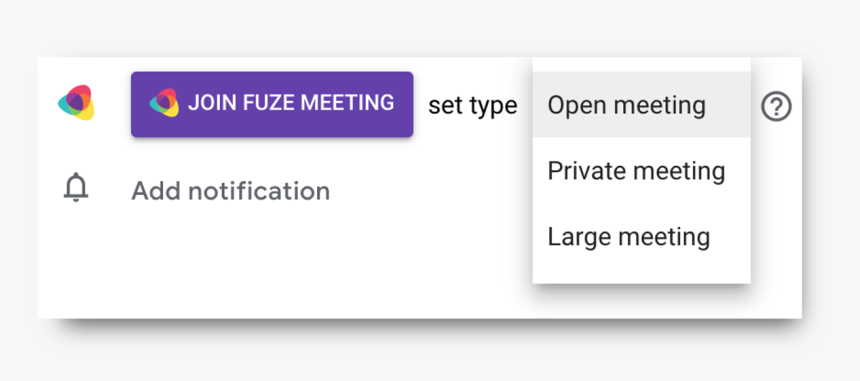The image size is (860, 381).
Task: Pick Large meeting from the dropdown list
Action: point(641,236)
